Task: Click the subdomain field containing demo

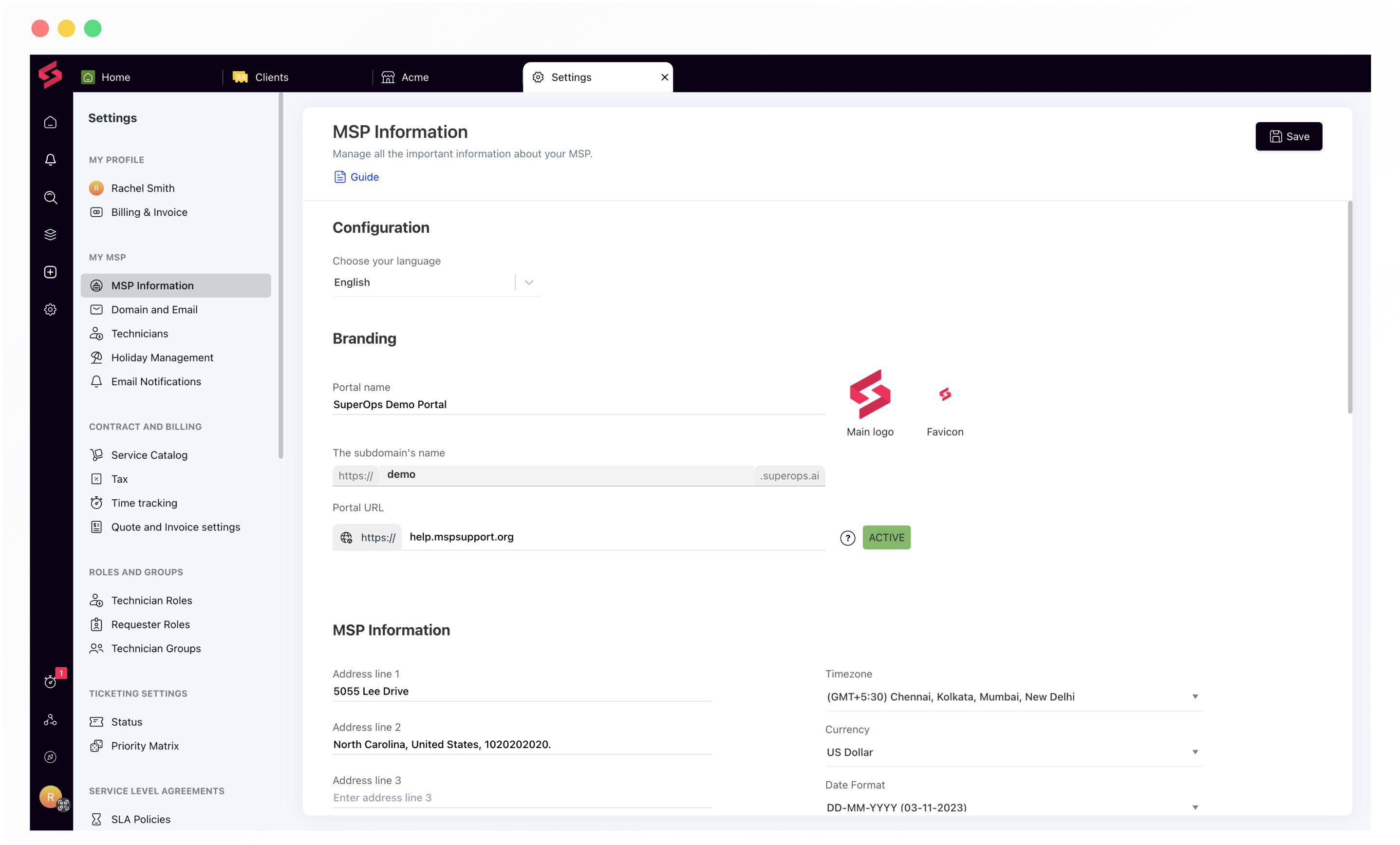Action: [566, 475]
